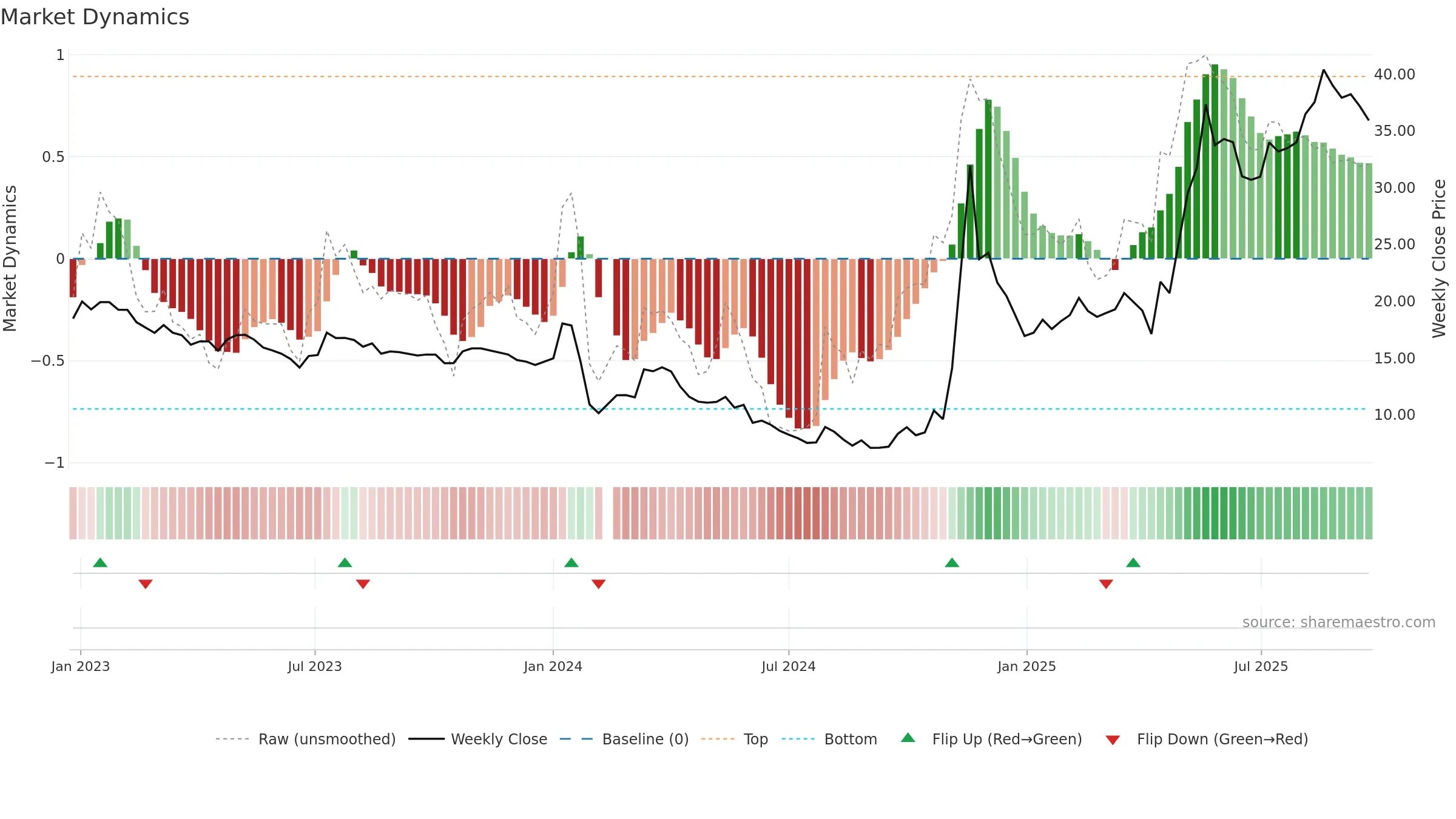Click the 25.00 price axis label

[x=1395, y=244]
